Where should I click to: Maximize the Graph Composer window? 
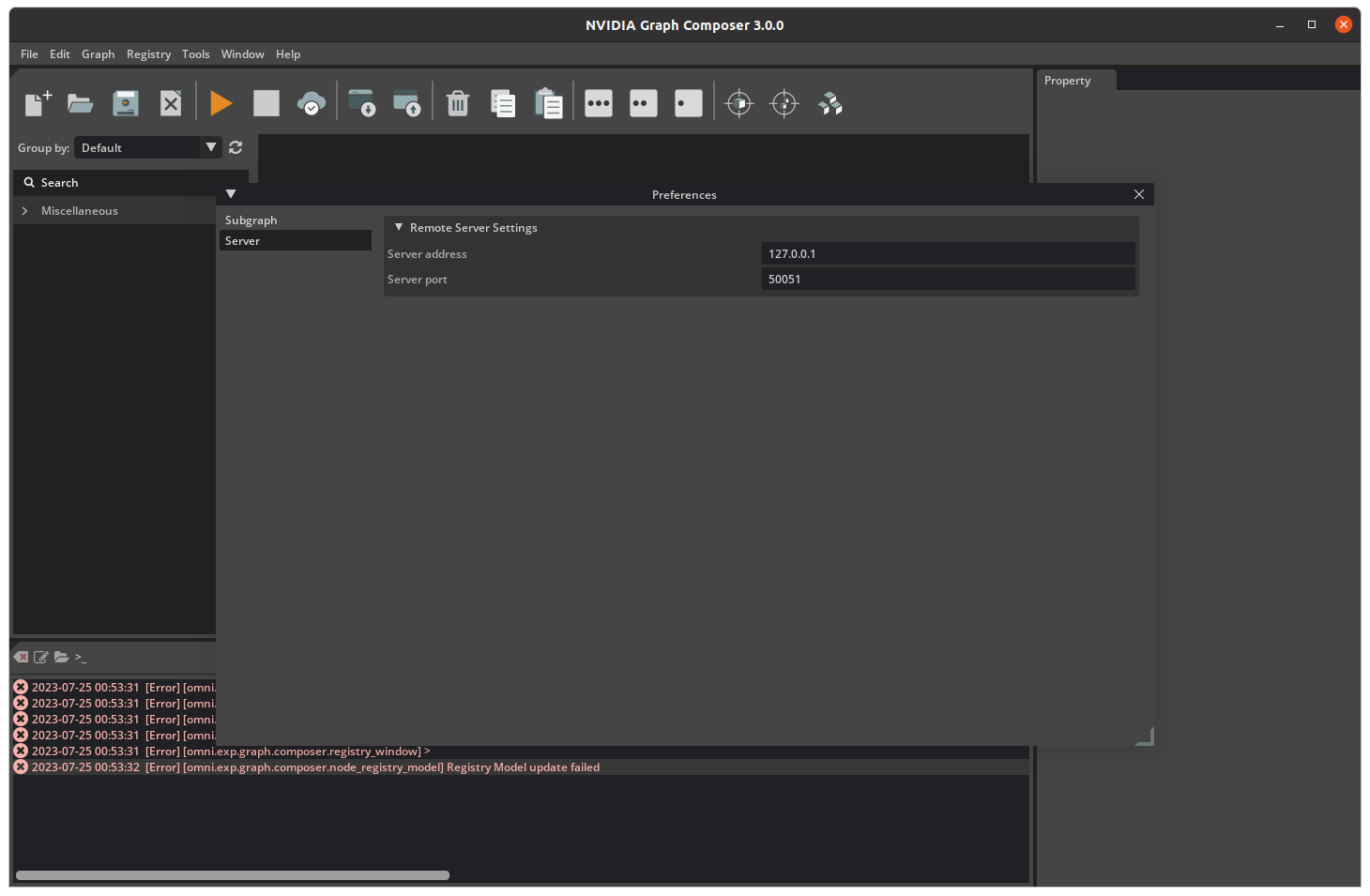pos(1312,24)
